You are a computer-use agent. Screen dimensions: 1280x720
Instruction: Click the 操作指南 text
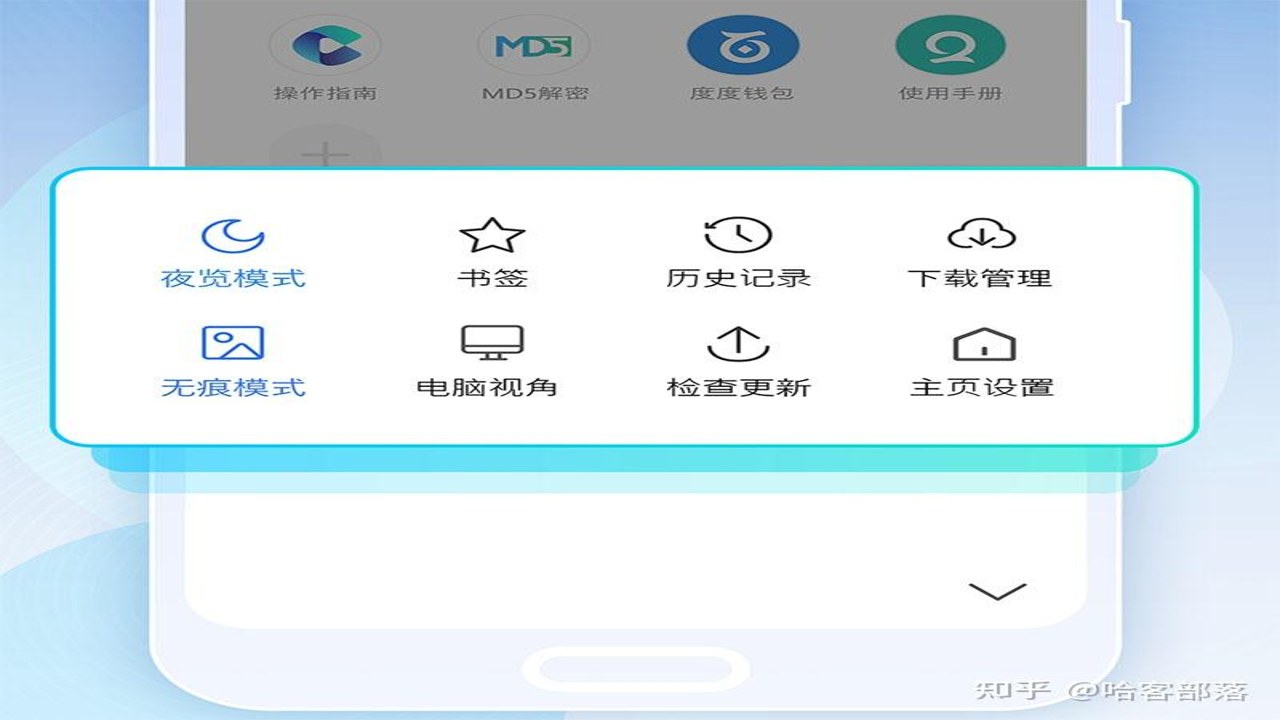326,93
